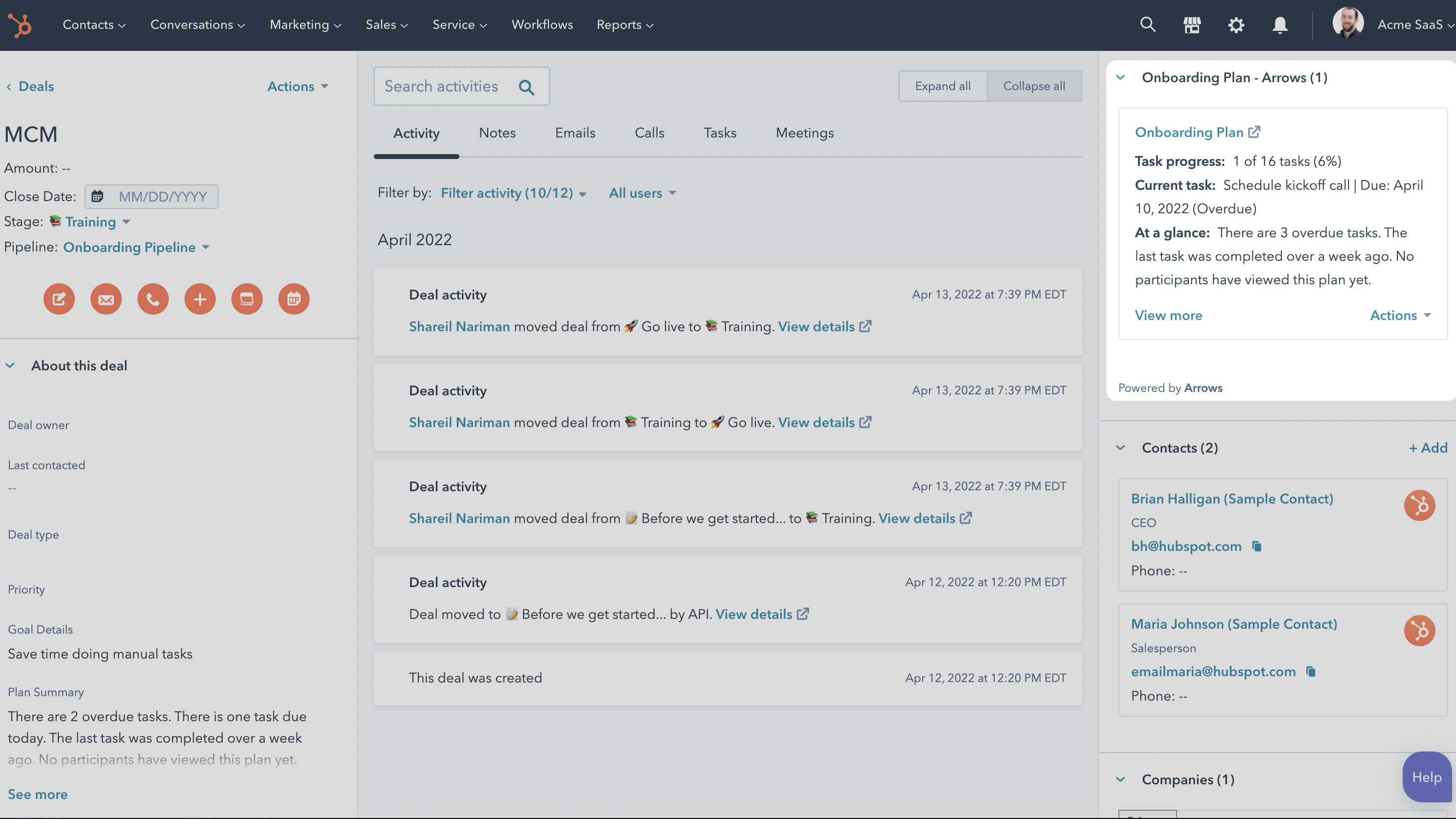Click Expand all activities button
The height and width of the screenshot is (819, 1456).
pyautogui.click(x=943, y=86)
